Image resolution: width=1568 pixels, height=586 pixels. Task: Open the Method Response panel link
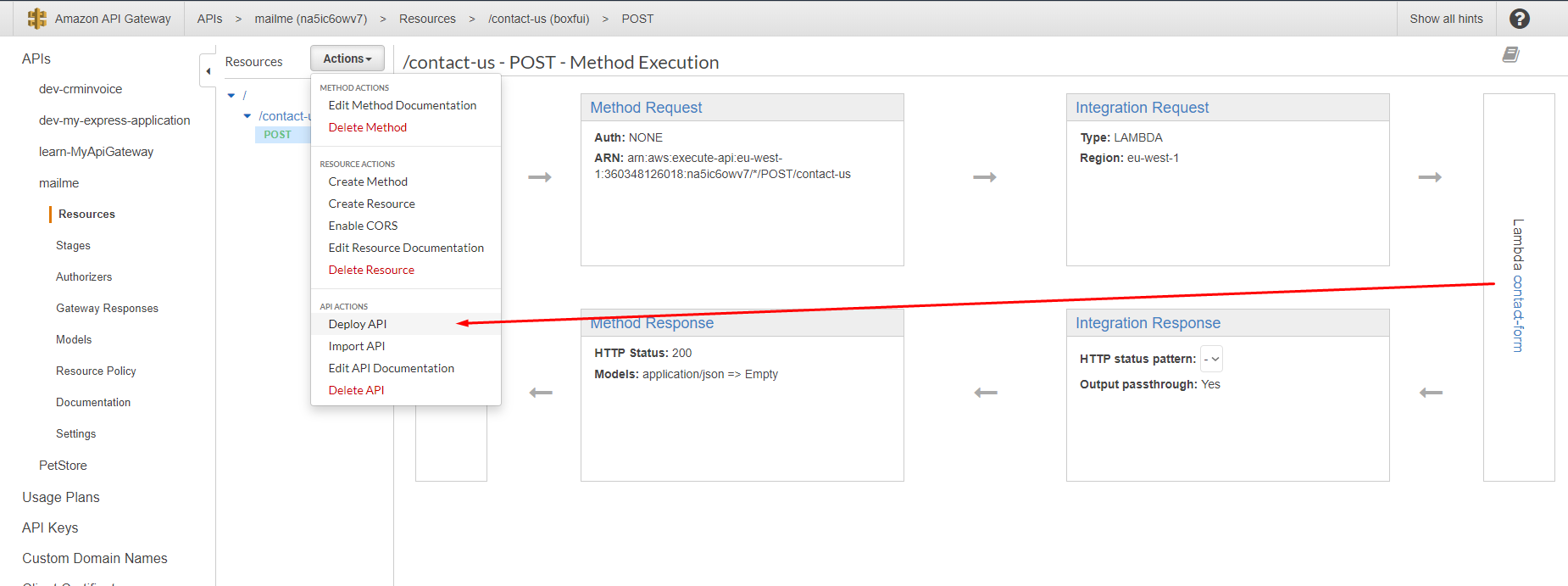pos(652,323)
